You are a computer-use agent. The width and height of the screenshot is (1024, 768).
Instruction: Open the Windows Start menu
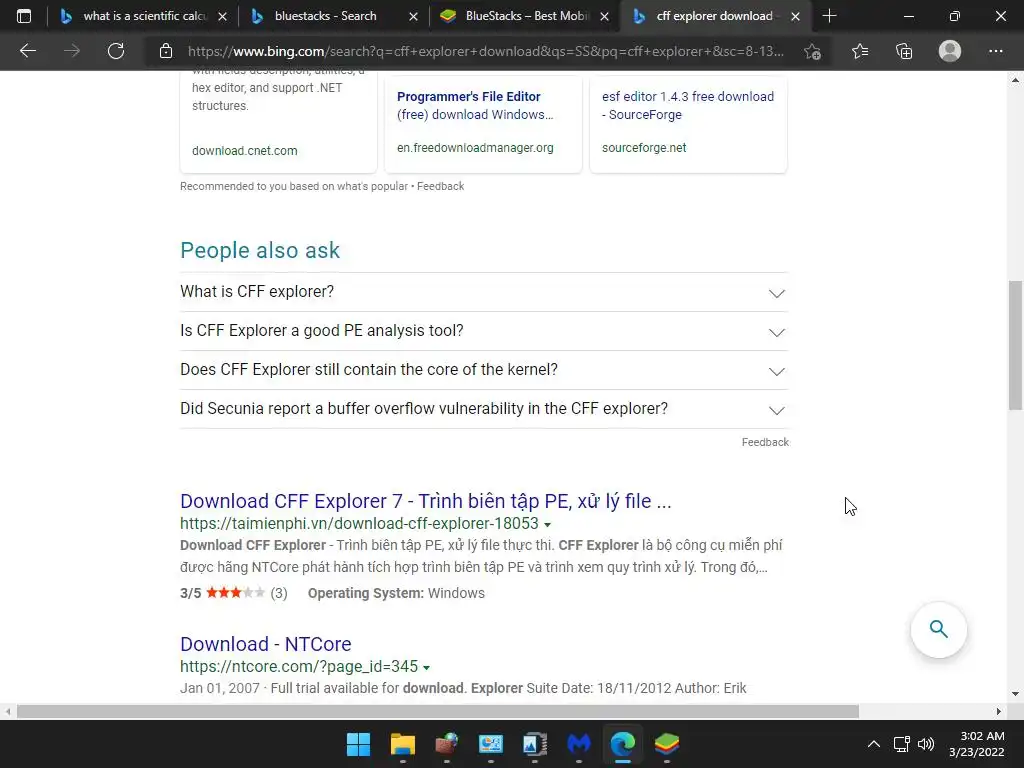click(358, 744)
